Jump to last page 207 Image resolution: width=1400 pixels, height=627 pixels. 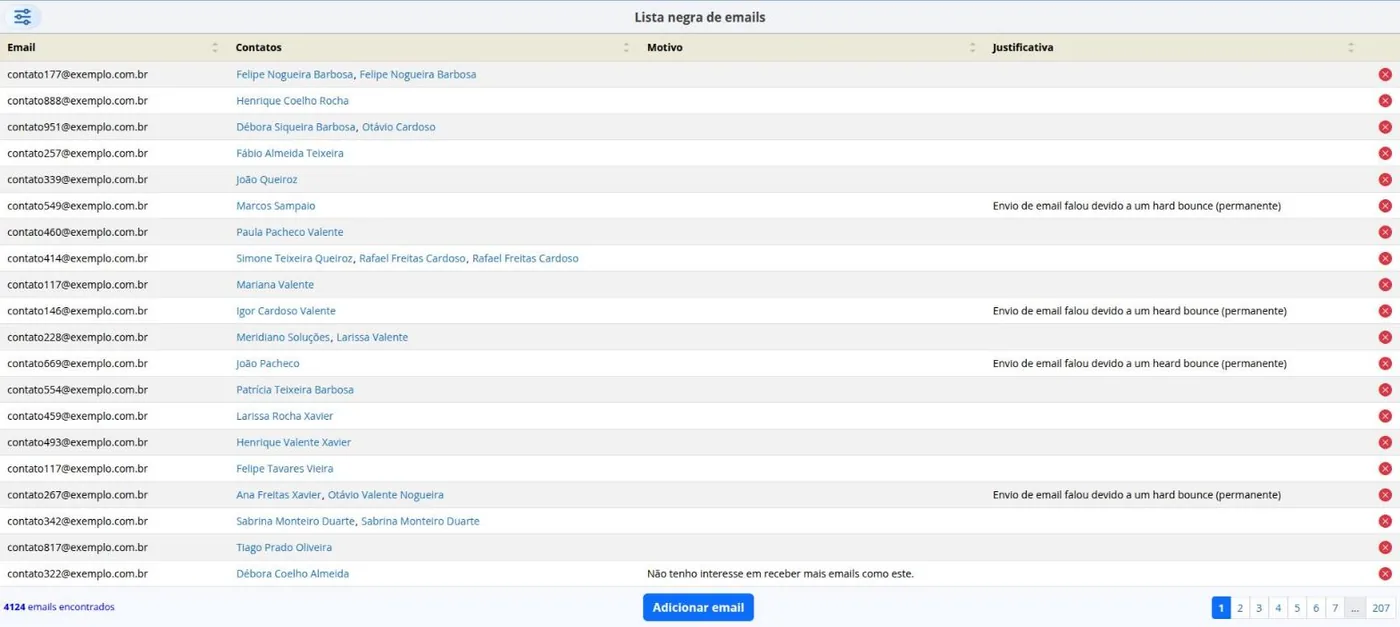point(1381,608)
